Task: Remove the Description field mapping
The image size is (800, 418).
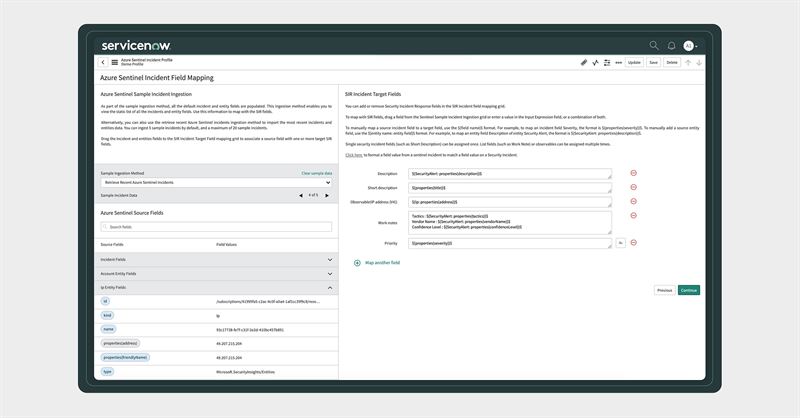Action: click(634, 172)
